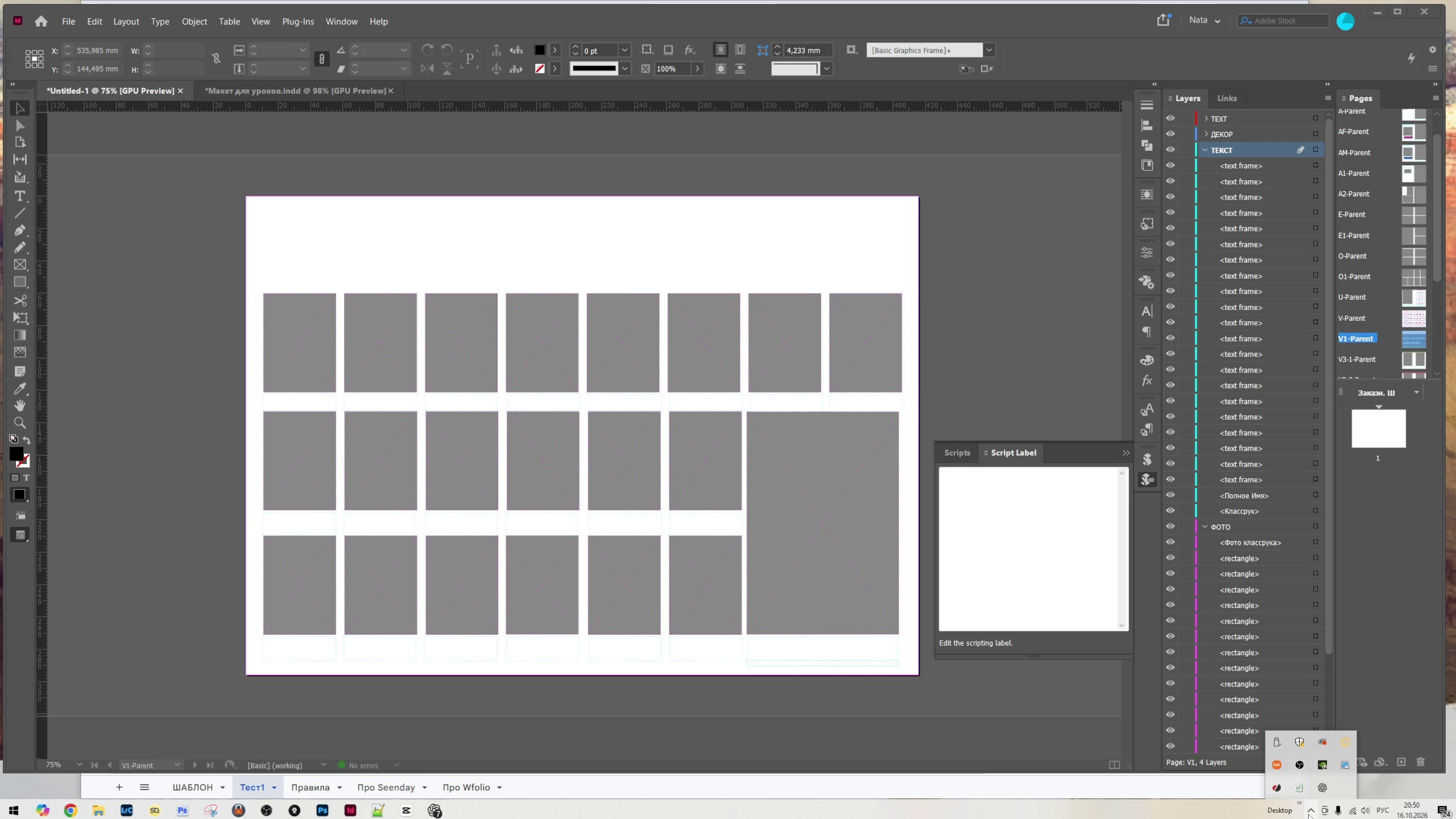
Task: Select the Direct Selection tool
Action: click(20, 126)
